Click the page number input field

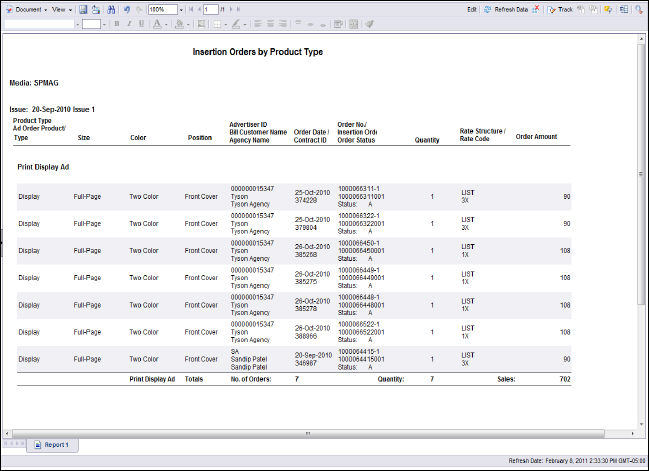pos(210,8)
